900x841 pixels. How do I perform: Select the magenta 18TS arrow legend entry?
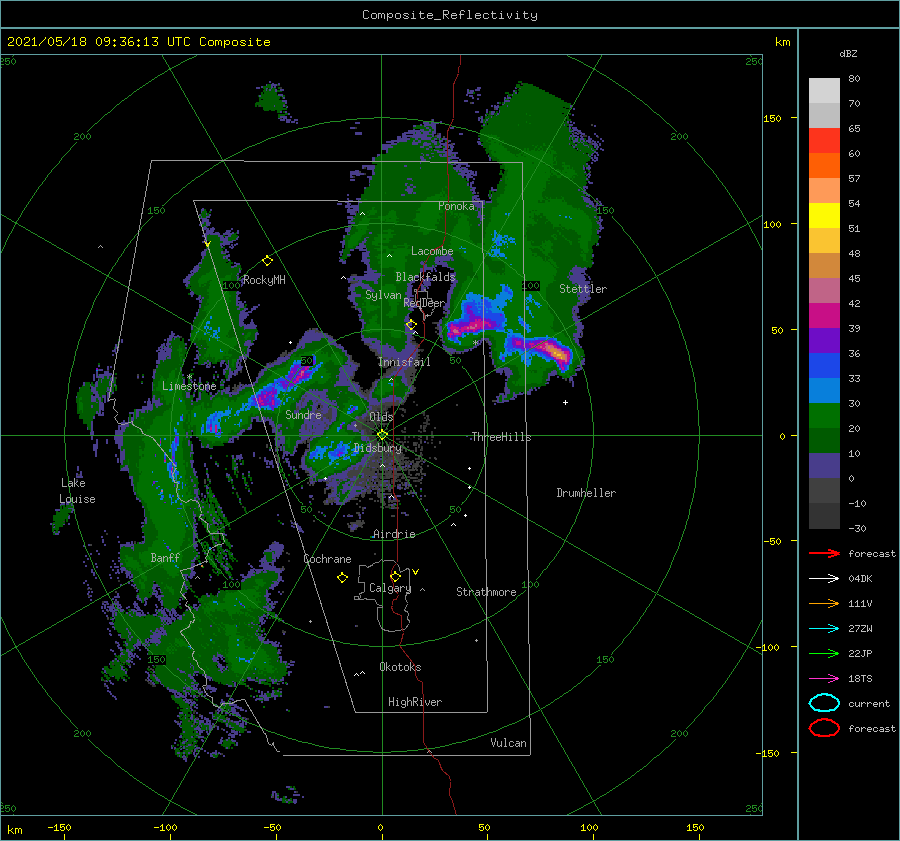coord(824,679)
